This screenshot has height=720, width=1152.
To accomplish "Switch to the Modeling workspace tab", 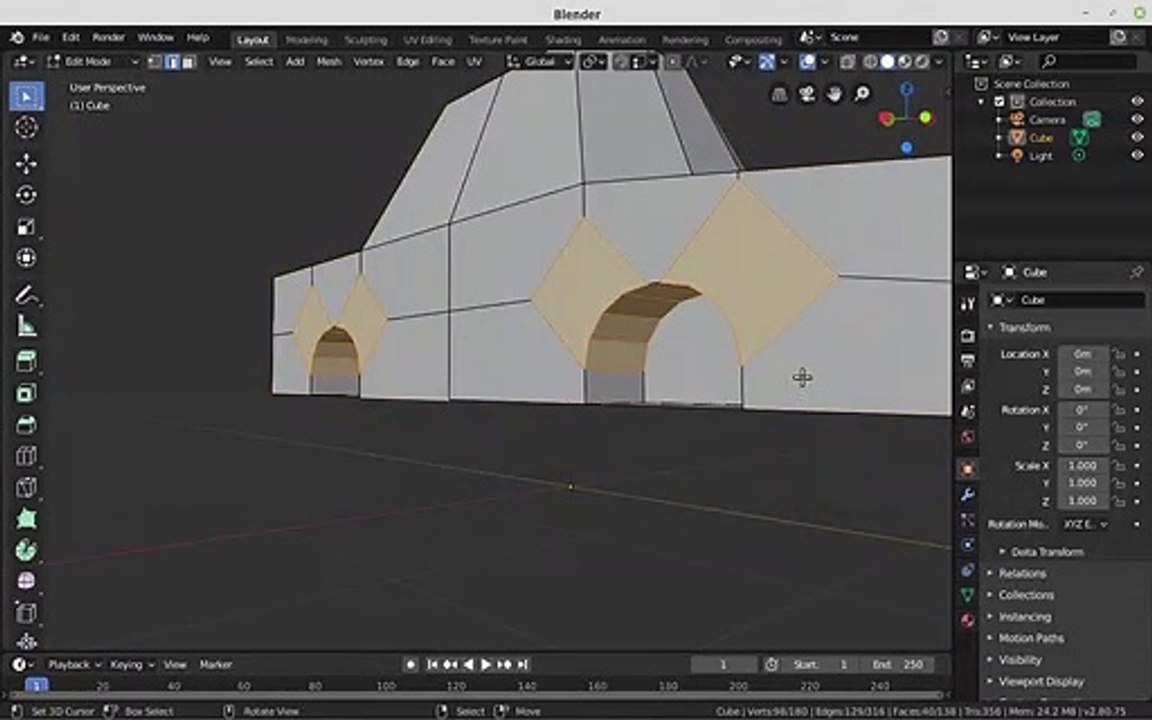I will tap(306, 40).
